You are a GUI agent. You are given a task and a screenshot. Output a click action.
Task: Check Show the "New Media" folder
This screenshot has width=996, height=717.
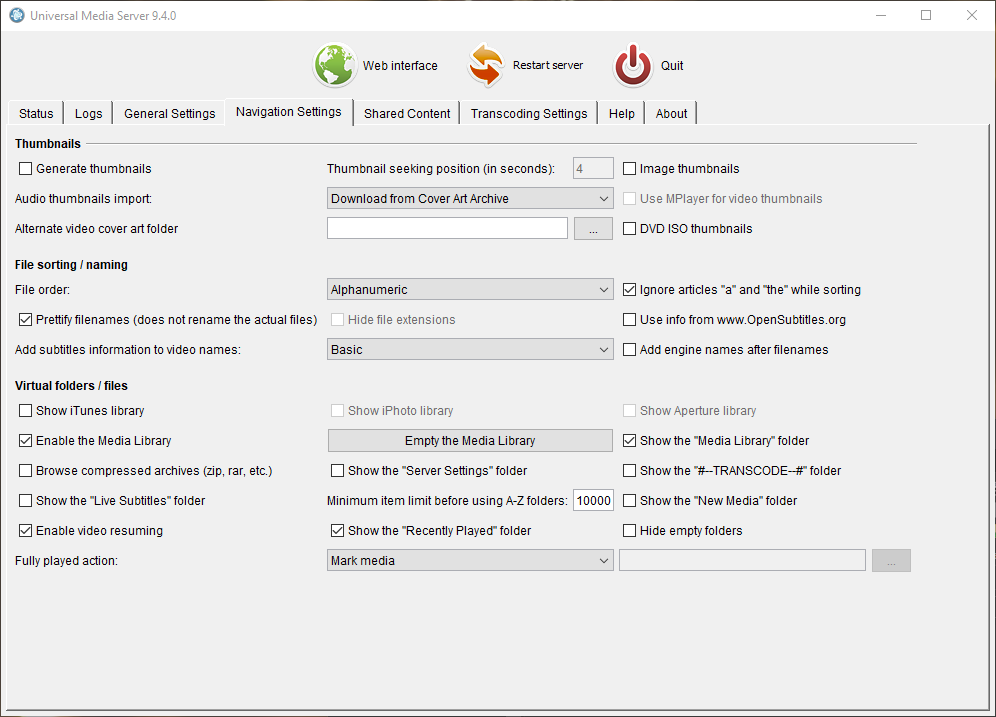(629, 500)
